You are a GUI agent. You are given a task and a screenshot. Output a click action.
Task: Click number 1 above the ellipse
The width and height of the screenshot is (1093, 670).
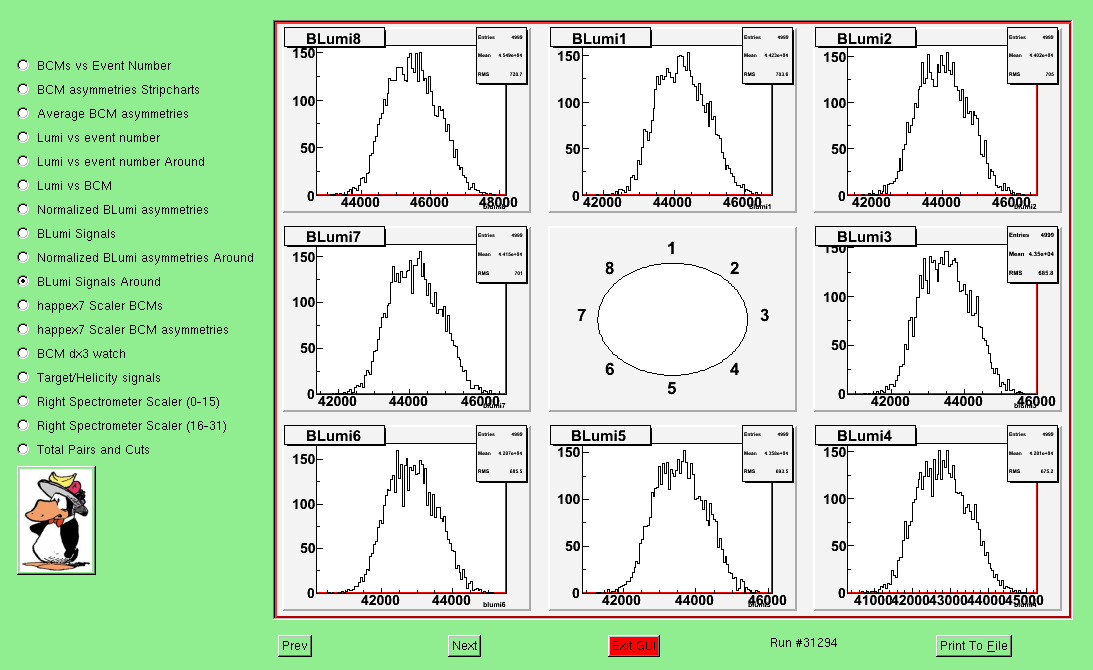671,248
